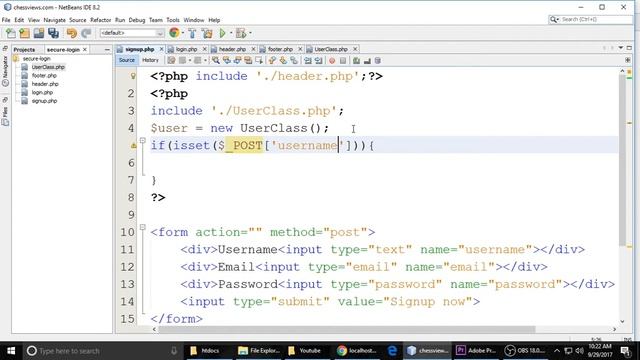
Task: Select login.php in the project tree
Action: (x=42, y=93)
